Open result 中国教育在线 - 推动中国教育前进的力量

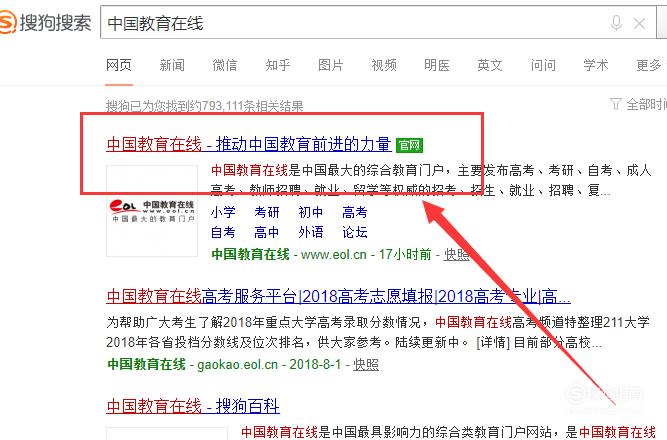point(249,145)
